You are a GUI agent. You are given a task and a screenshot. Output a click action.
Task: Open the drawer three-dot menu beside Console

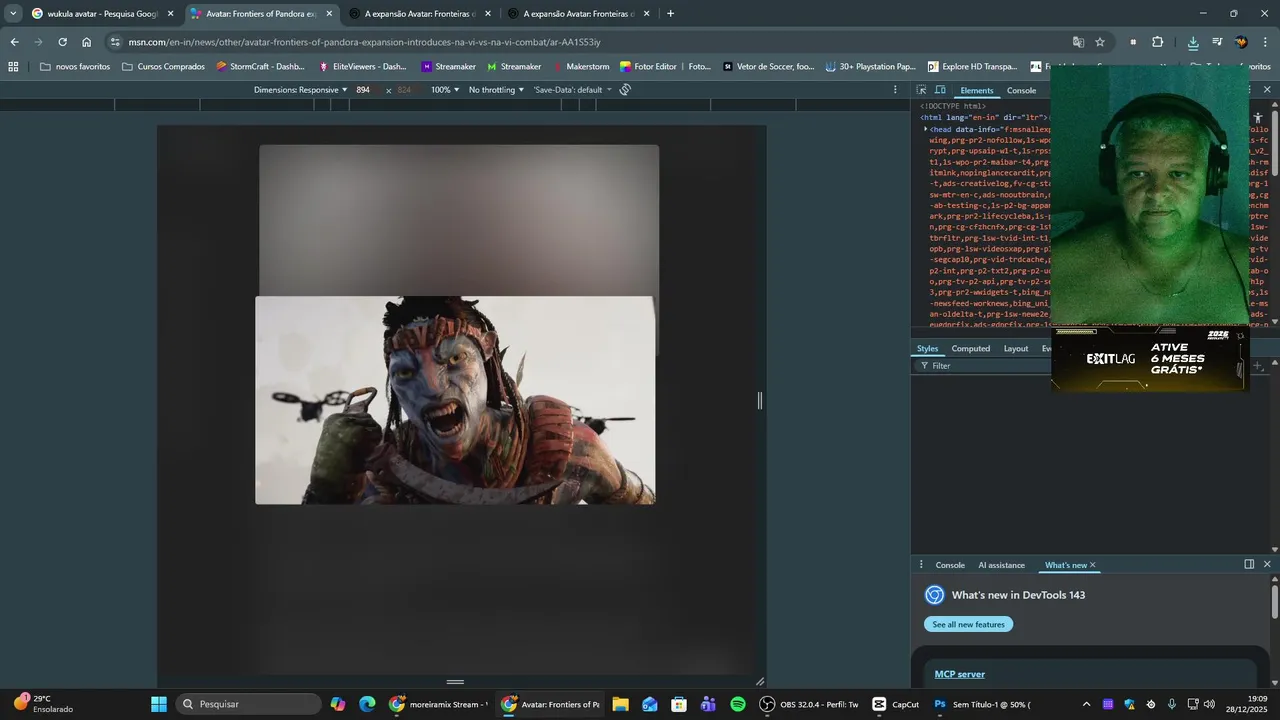click(921, 565)
